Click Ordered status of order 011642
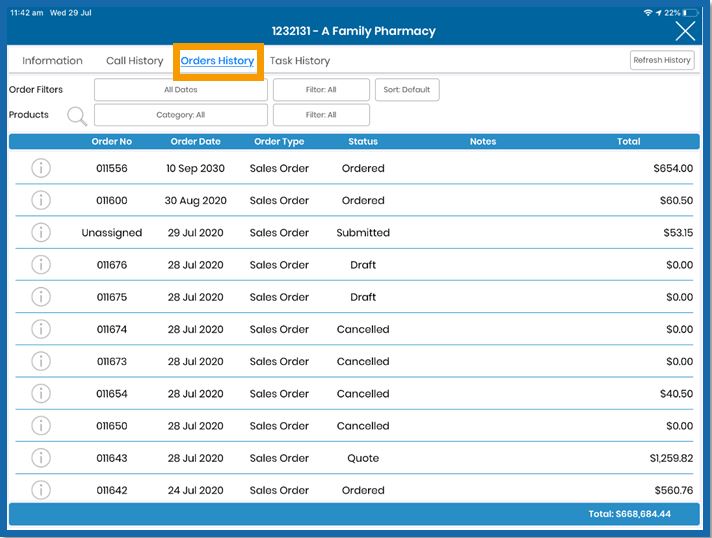Screen dimensions: 712x538 pos(363,490)
